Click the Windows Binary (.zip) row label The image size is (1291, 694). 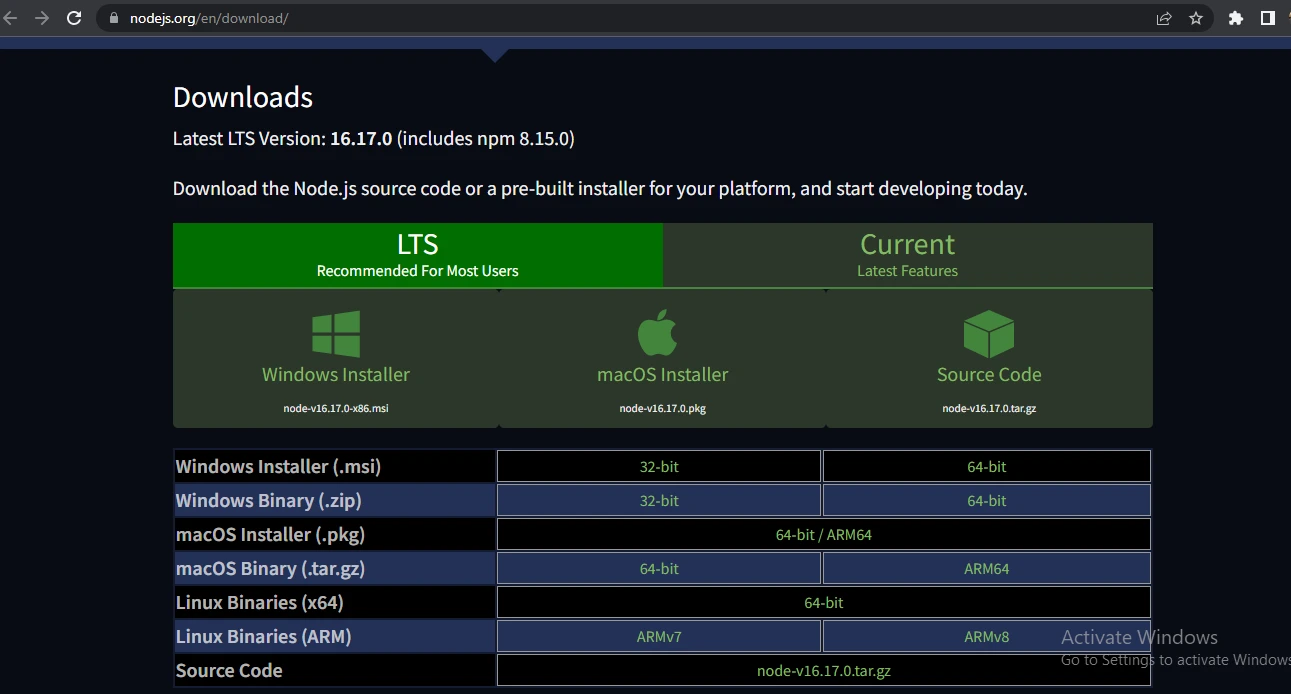268,501
